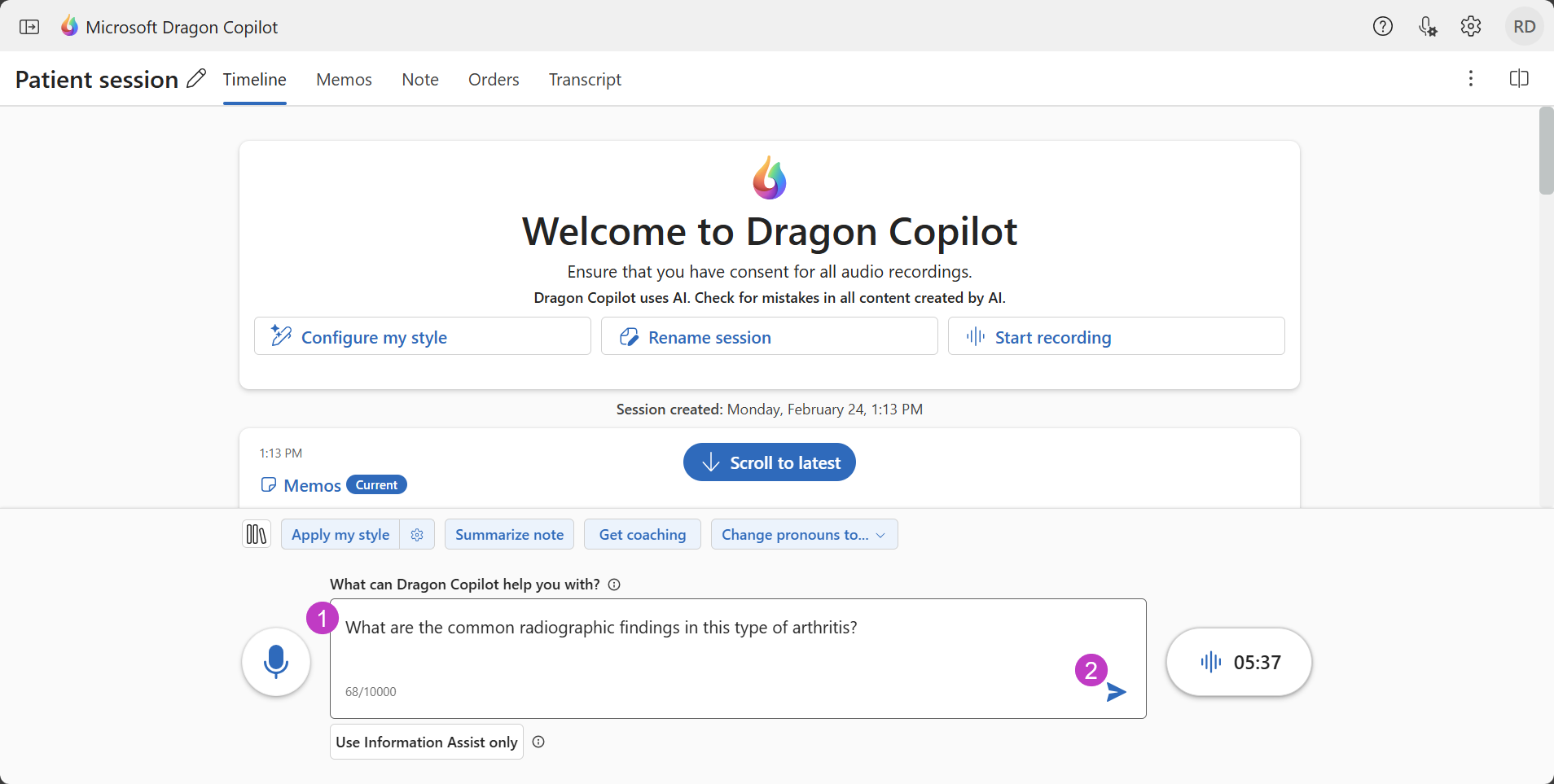Click the vertical scrollbar thumb
Viewport: 1554px width, 784px height.
1545,151
